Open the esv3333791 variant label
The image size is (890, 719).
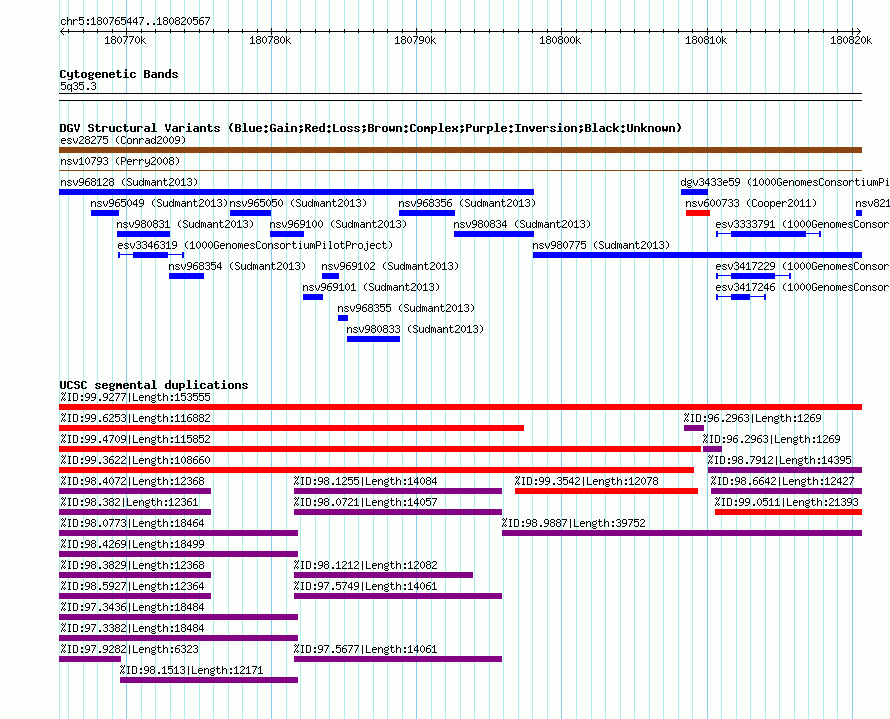click(x=802, y=224)
